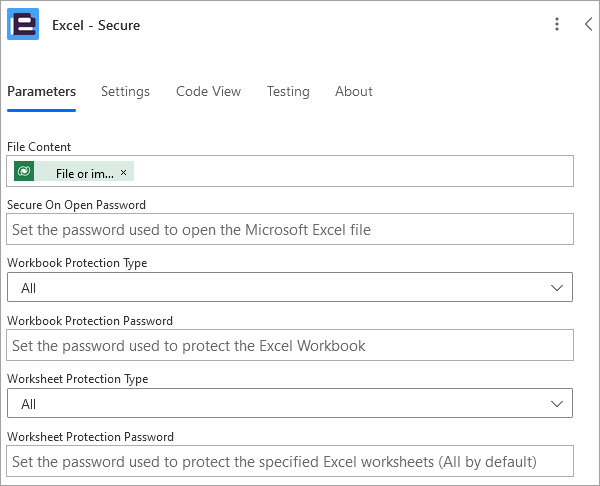Select the Parameters tab
The width and height of the screenshot is (600, 486).
tap(41, 91)
